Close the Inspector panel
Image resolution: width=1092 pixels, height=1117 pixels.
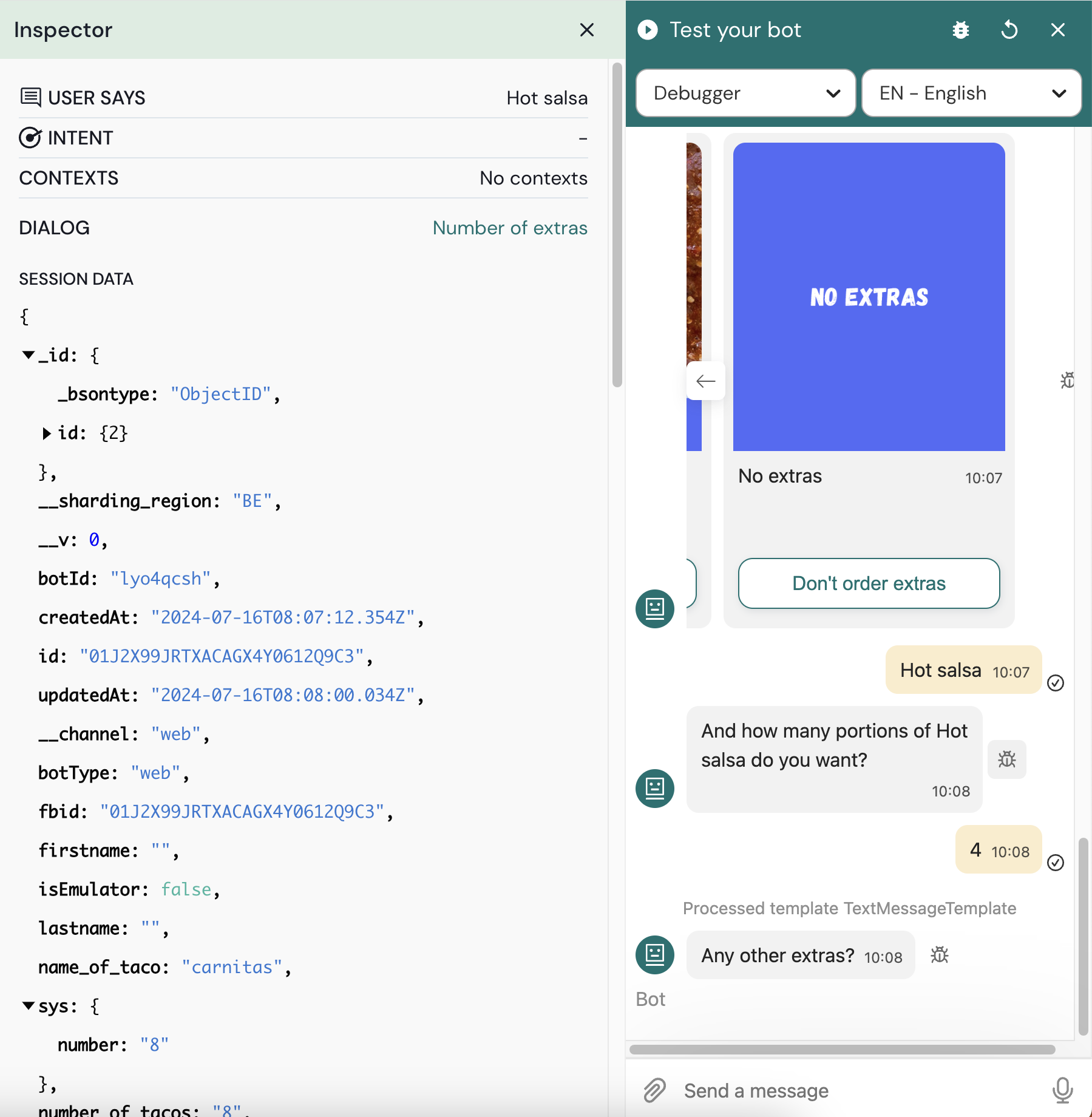(x=586, y=30)
